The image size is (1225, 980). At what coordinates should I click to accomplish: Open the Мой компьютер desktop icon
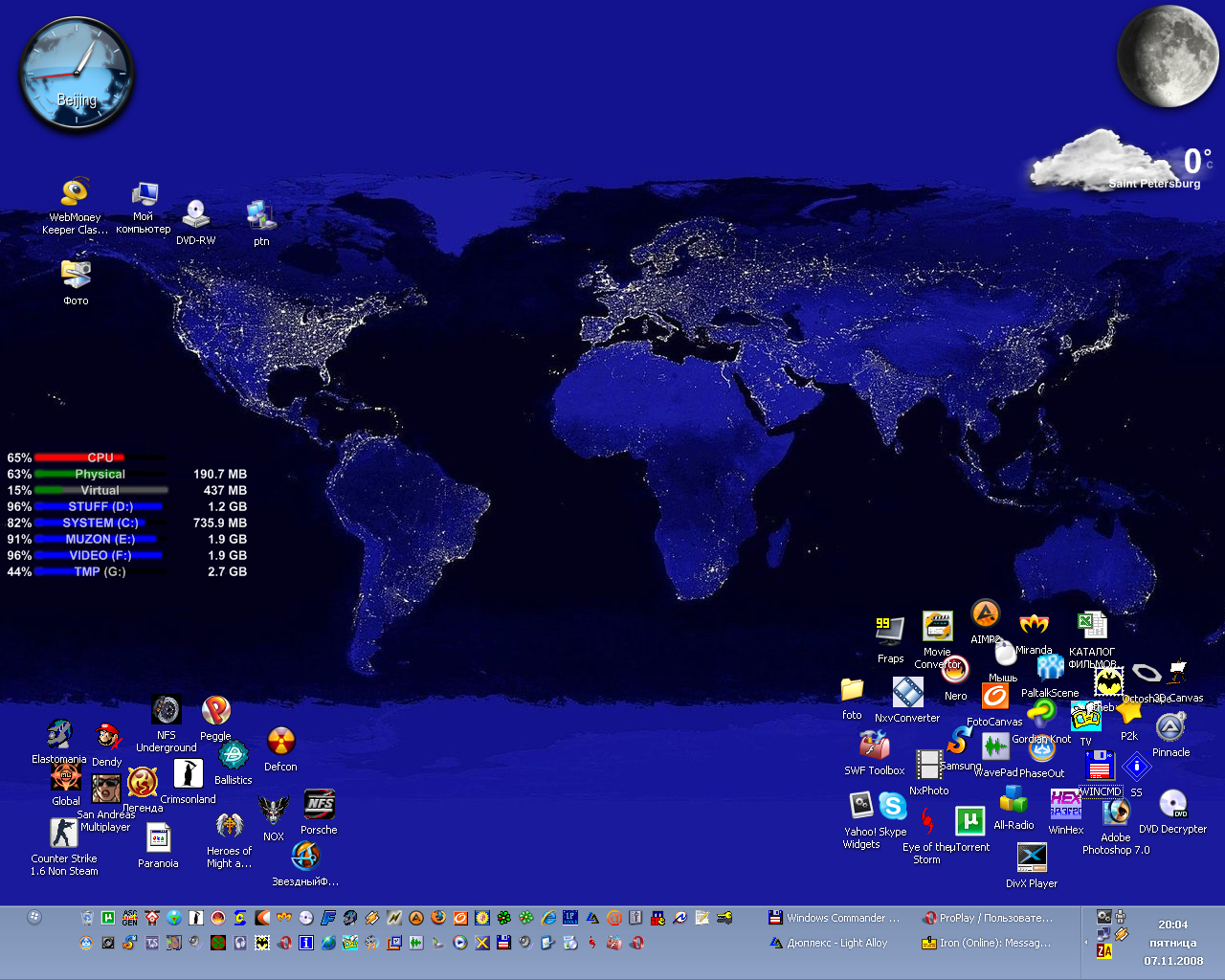(x=144, y=195)
